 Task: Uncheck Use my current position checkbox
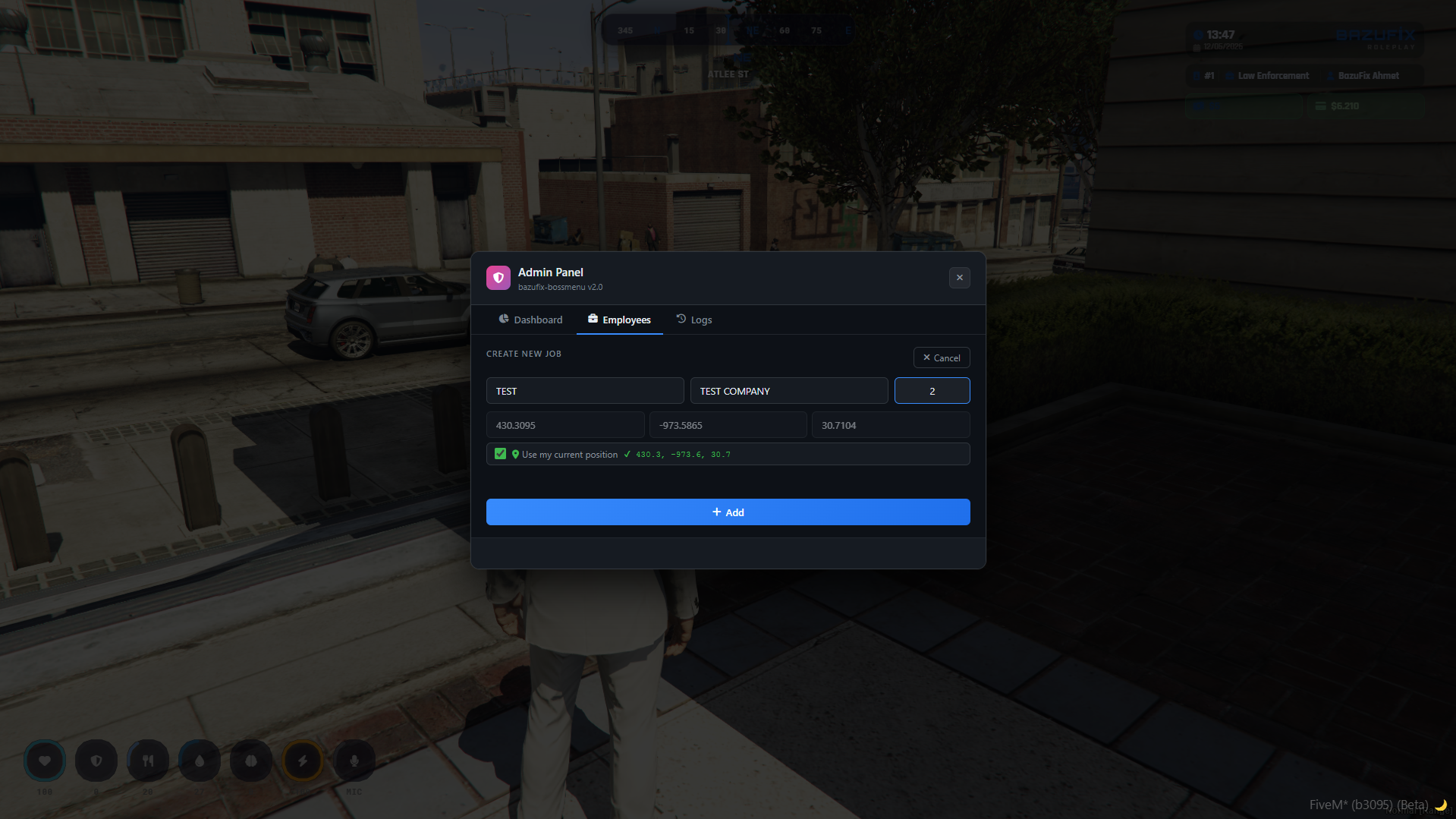tap(500, 454)
